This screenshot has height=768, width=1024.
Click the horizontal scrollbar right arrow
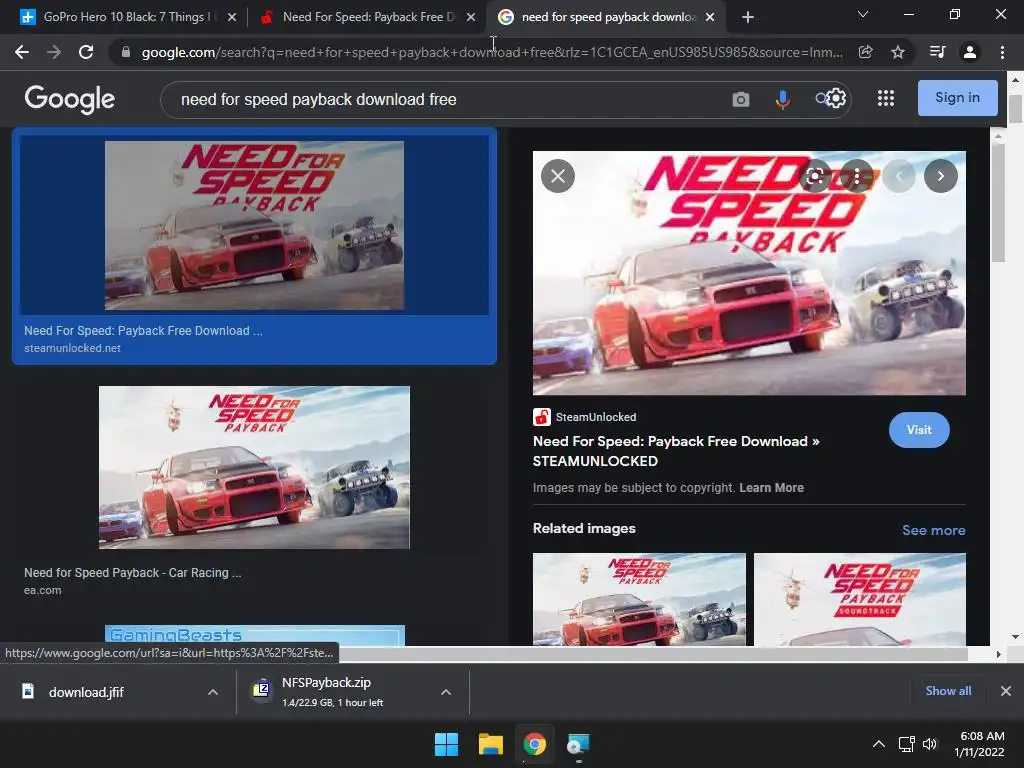click(x=998, y=654)
